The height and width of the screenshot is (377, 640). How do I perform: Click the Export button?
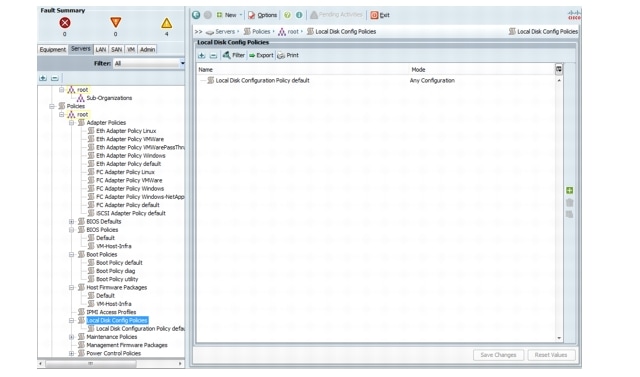261,55
